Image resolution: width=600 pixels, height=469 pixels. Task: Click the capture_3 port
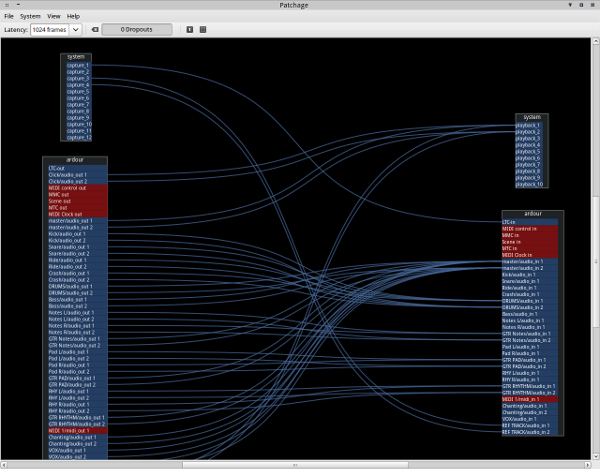coord(78,78)
